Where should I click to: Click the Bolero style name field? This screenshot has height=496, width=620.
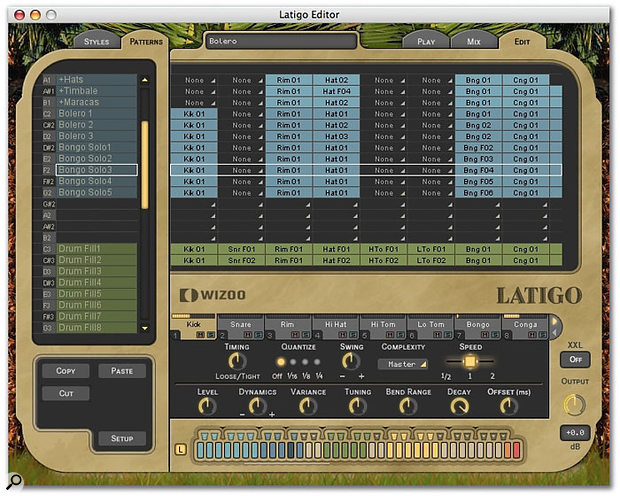281,41
